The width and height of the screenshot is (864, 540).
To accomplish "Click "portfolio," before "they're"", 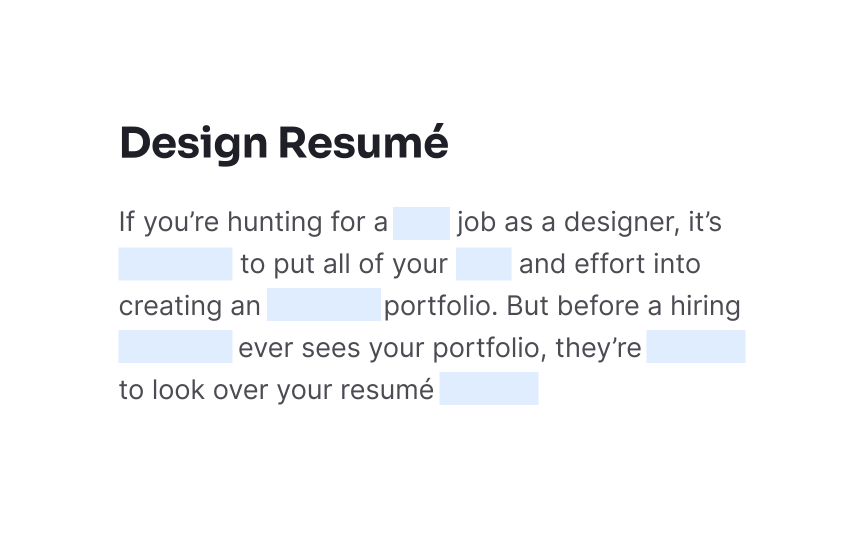I will pyautogui.click(x=490, y=348).
